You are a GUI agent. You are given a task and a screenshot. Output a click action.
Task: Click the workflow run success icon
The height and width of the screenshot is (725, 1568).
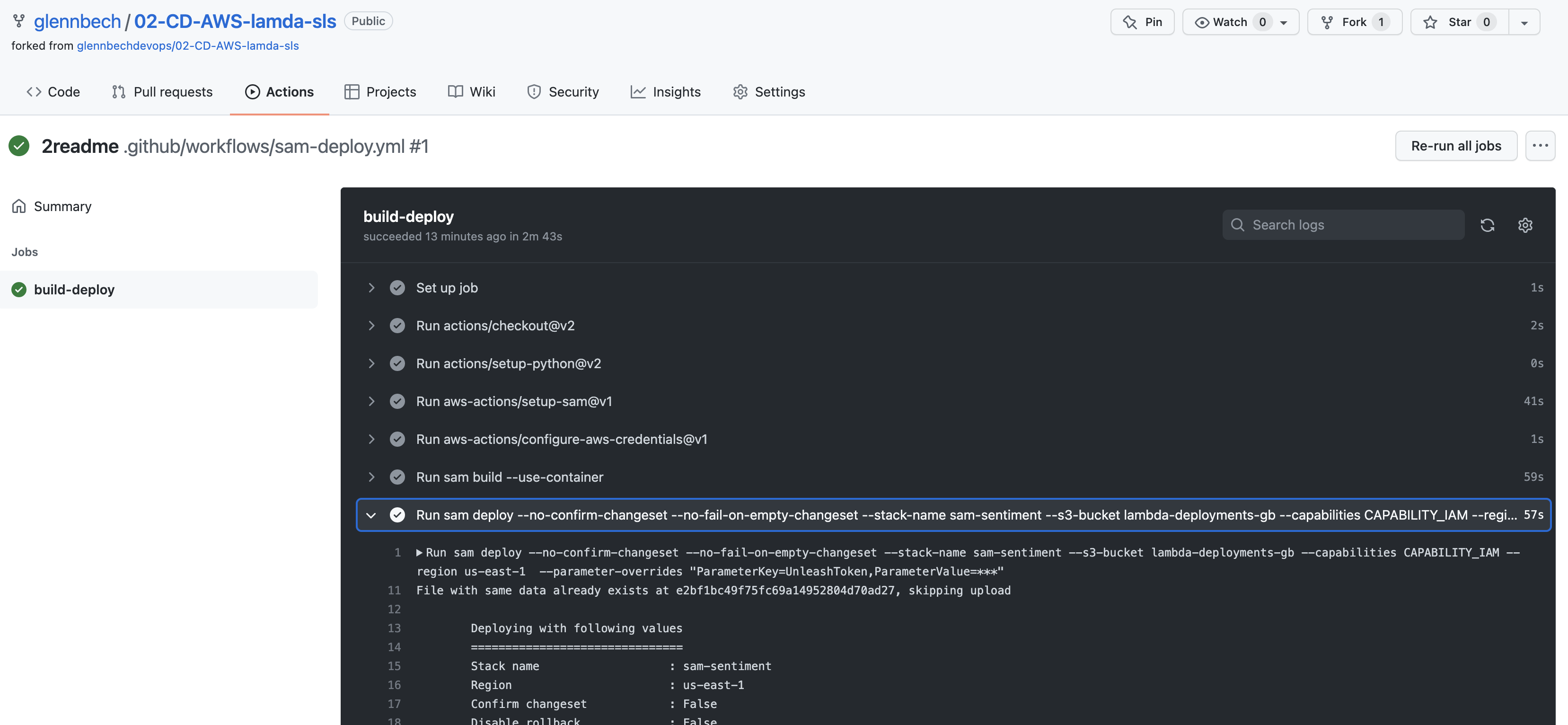pos(19,145)
